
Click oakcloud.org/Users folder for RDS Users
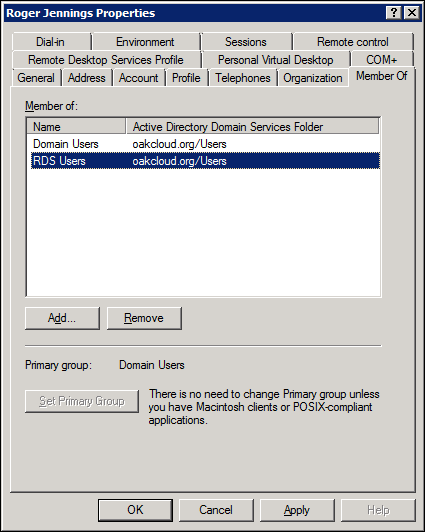tap(179, 161)
